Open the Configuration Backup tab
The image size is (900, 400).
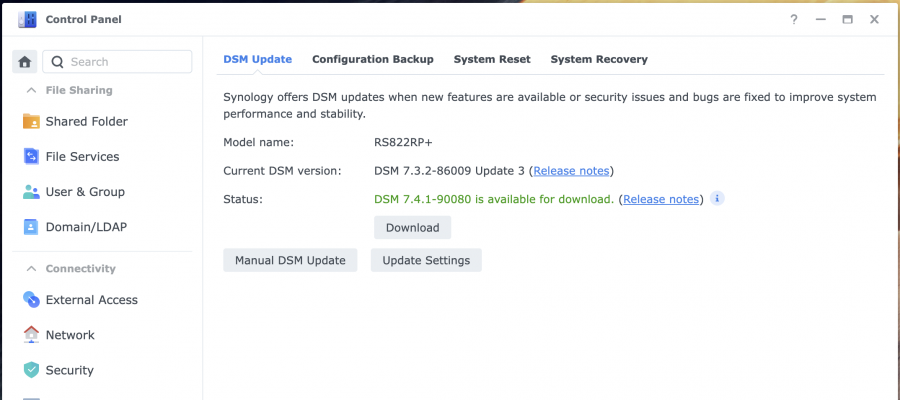pos(373,59)
